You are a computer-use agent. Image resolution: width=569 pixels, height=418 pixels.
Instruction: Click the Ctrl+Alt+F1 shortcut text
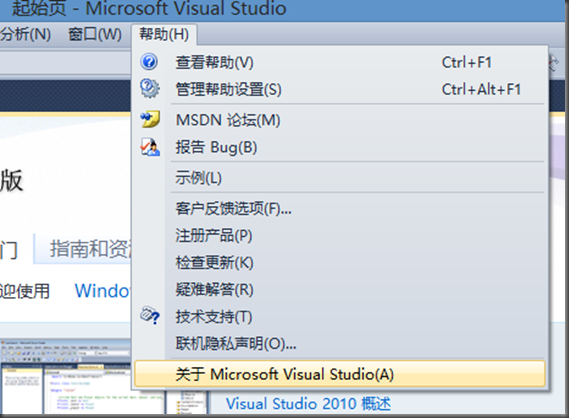tap(481, 89)
